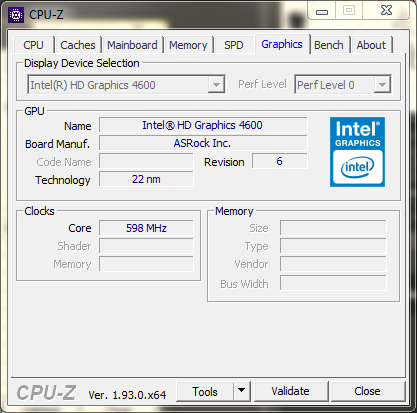Click the CPU-Z title bar text
The width and height of the screenshot is (417, 413).
[x=46, y=15]
